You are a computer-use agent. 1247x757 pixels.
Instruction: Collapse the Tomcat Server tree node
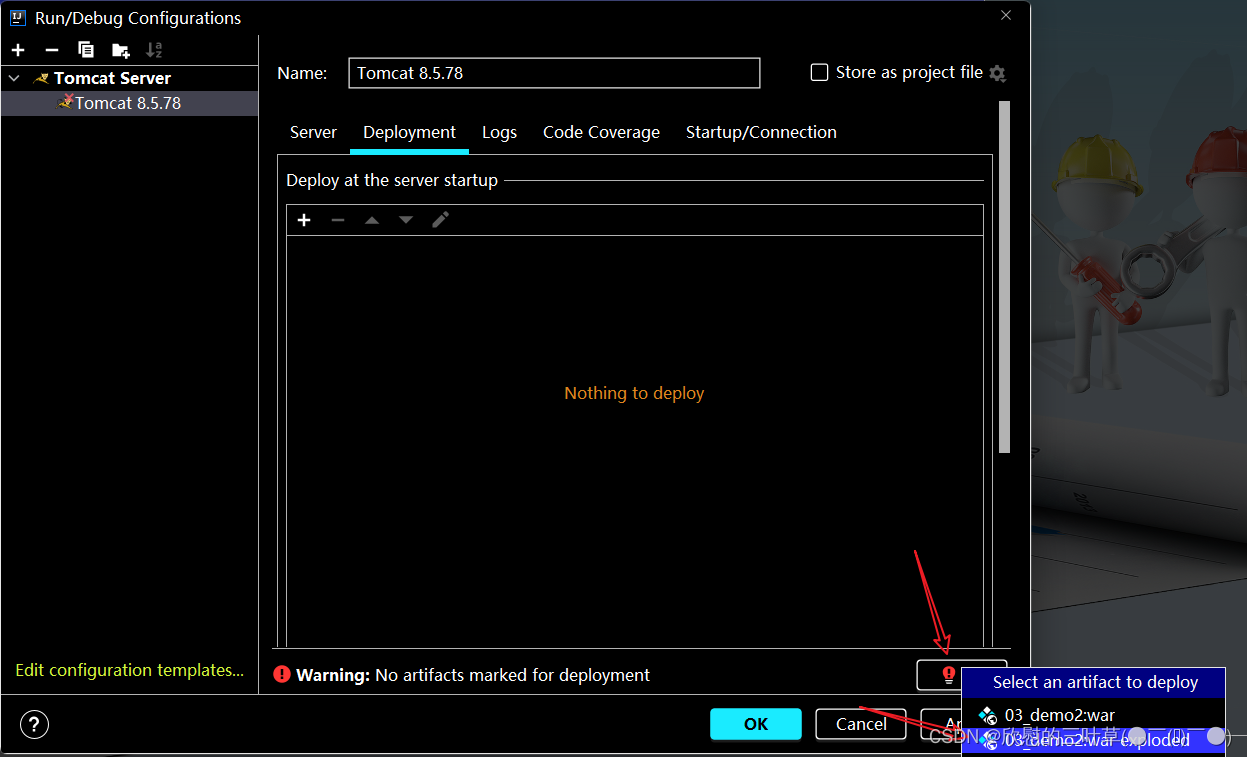tap(14, 78)
